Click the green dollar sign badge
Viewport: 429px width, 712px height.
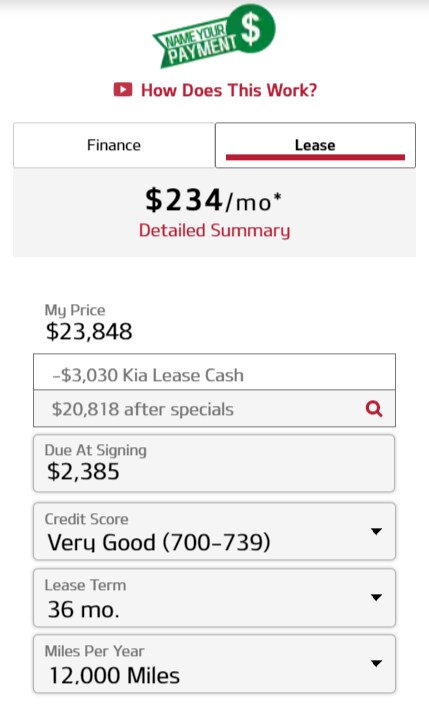[251, 28]
